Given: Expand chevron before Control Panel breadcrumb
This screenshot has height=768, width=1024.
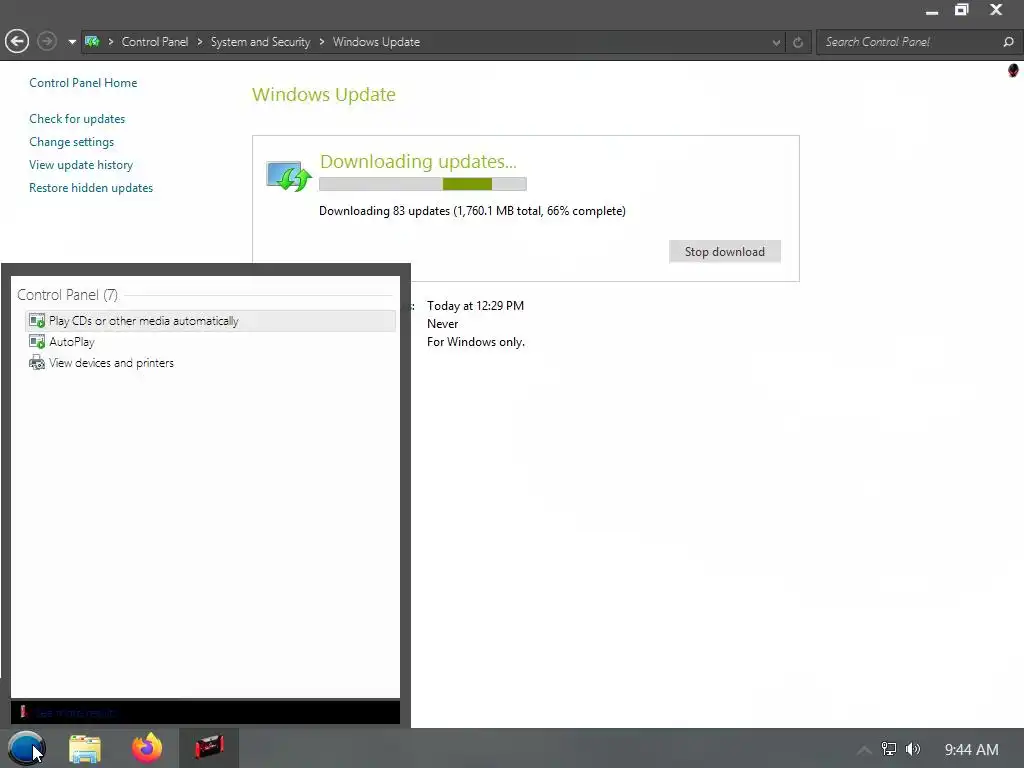Looking at the screenshot, I should [x=111, y=42].
